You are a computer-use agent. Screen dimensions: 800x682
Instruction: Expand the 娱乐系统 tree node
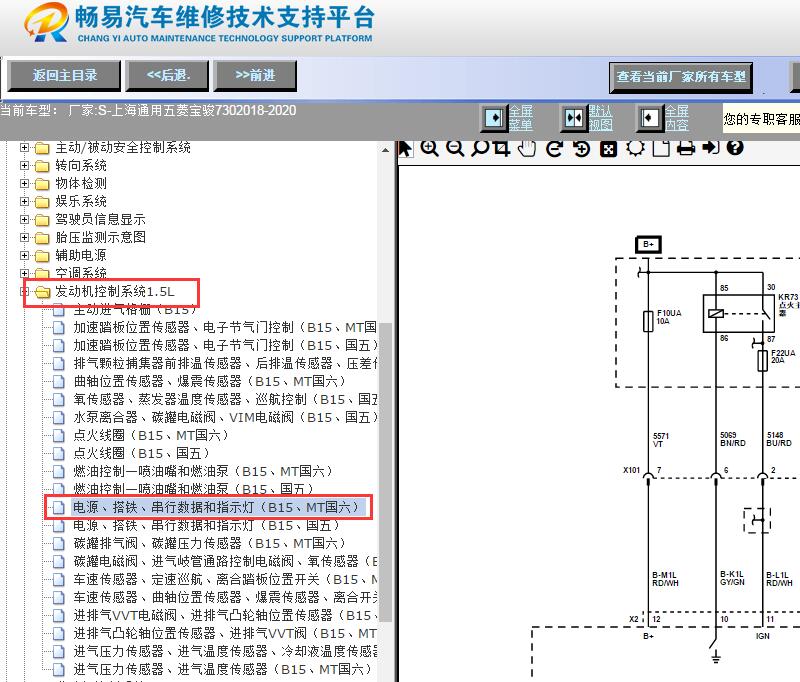pos(24,201)
